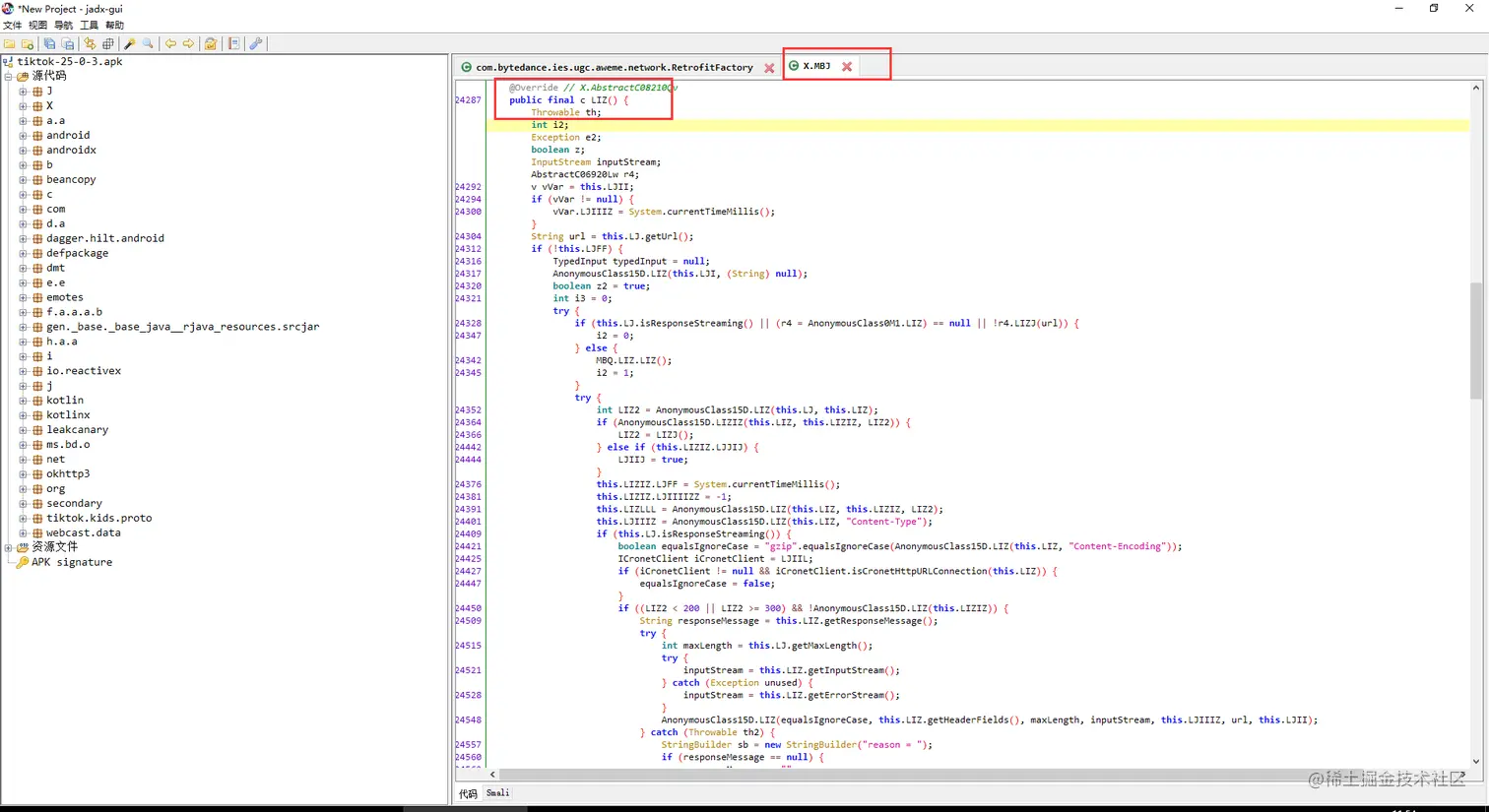Toggle the Flatten packages icon
1489x812 pixels.
[108, 44]
